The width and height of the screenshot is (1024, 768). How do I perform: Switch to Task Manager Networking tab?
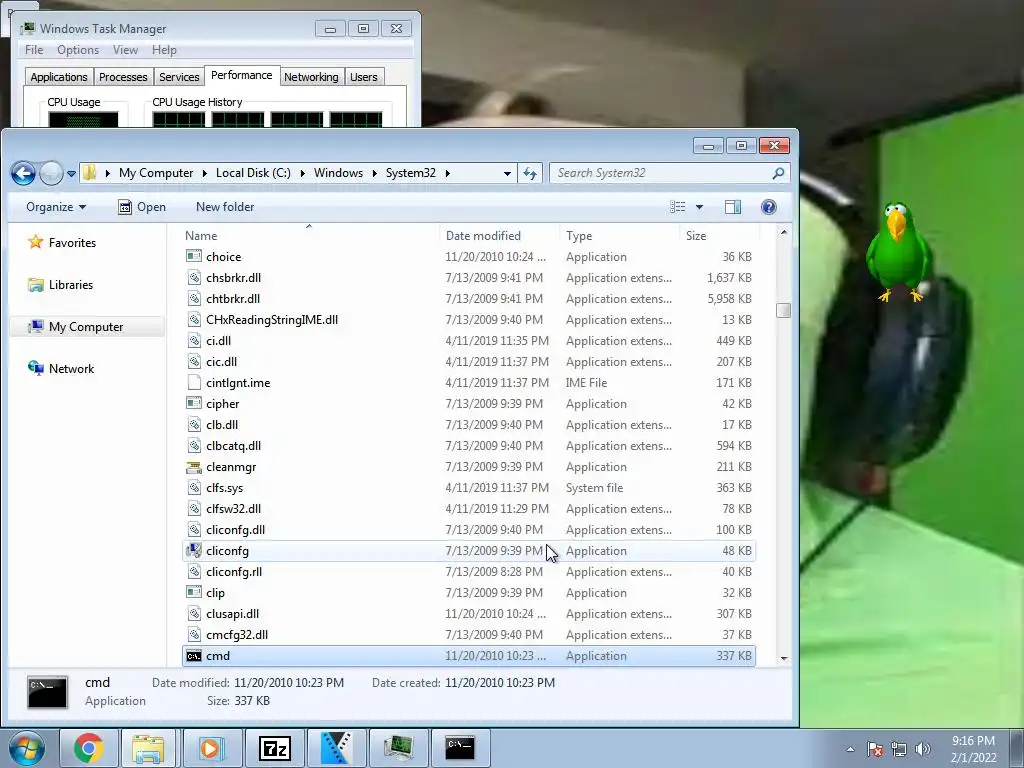pyautogui.click(x=311, y=77)
